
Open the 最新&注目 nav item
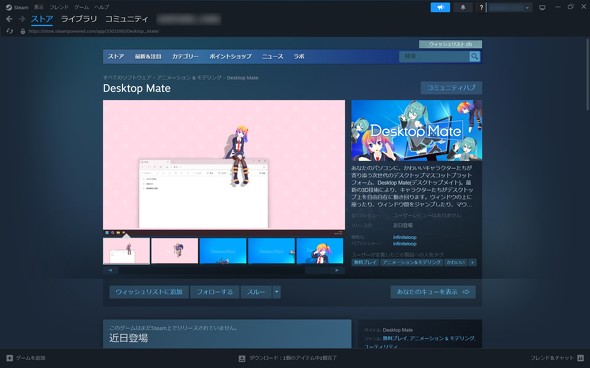(148, 56)
